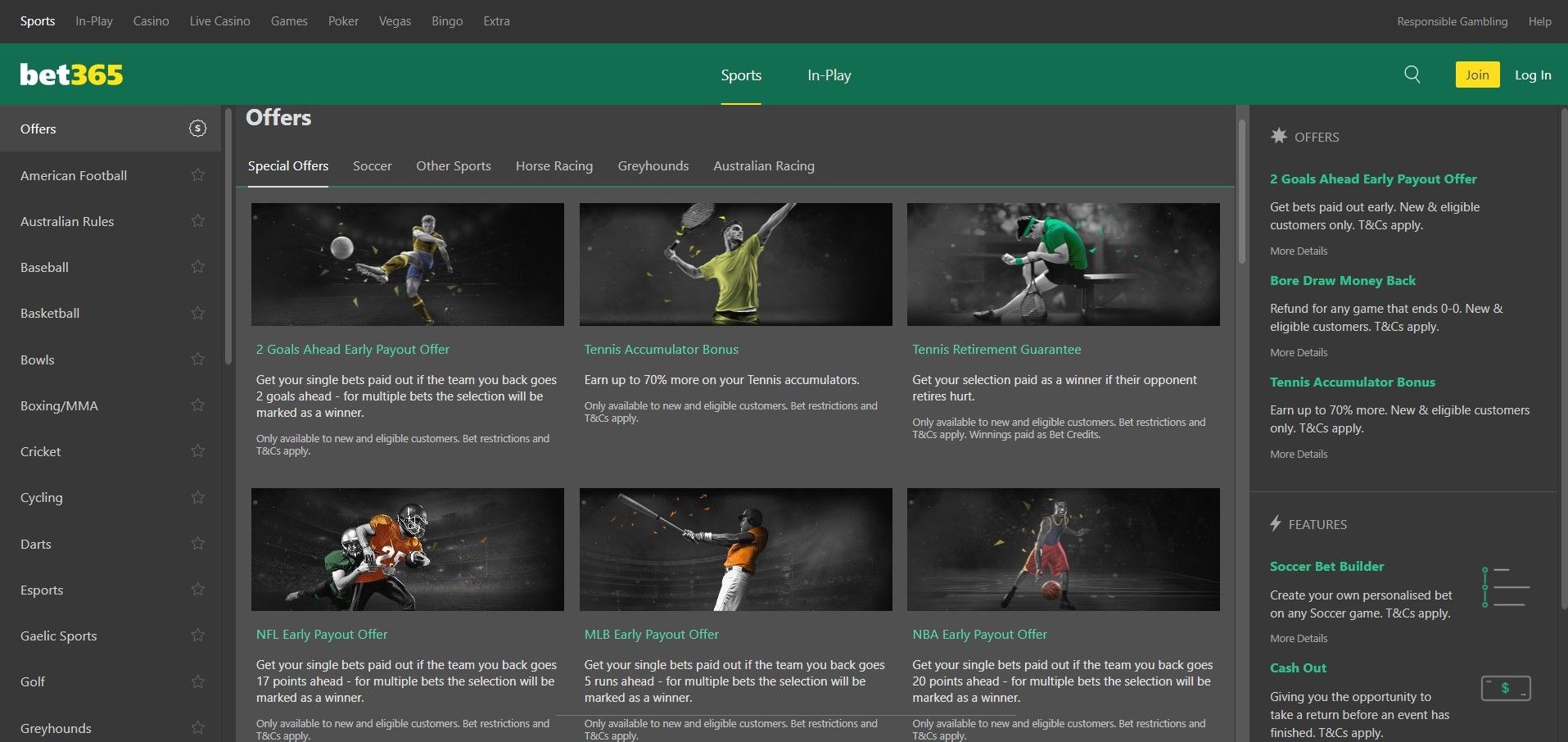Viewport: 1568px width, 742px height.
Task: Open Games in the top bar
Action: point(289,21)
